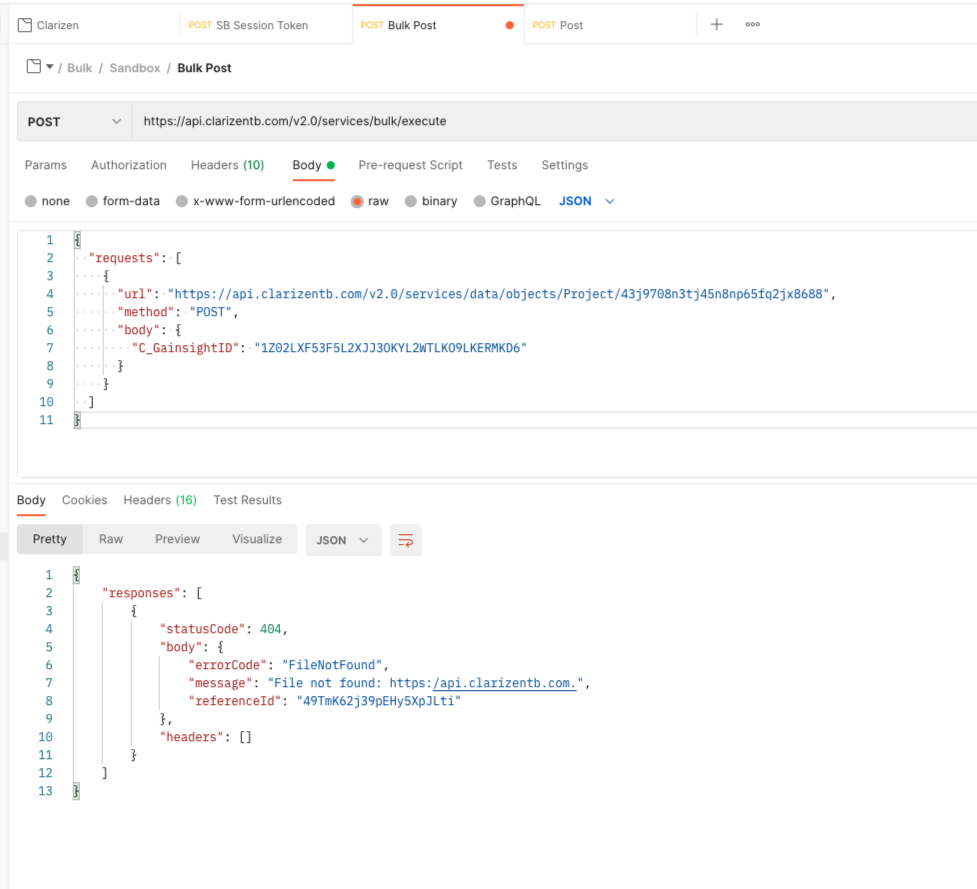Open the response Body tab
The image size is (977, 889).
pos(31,500)
